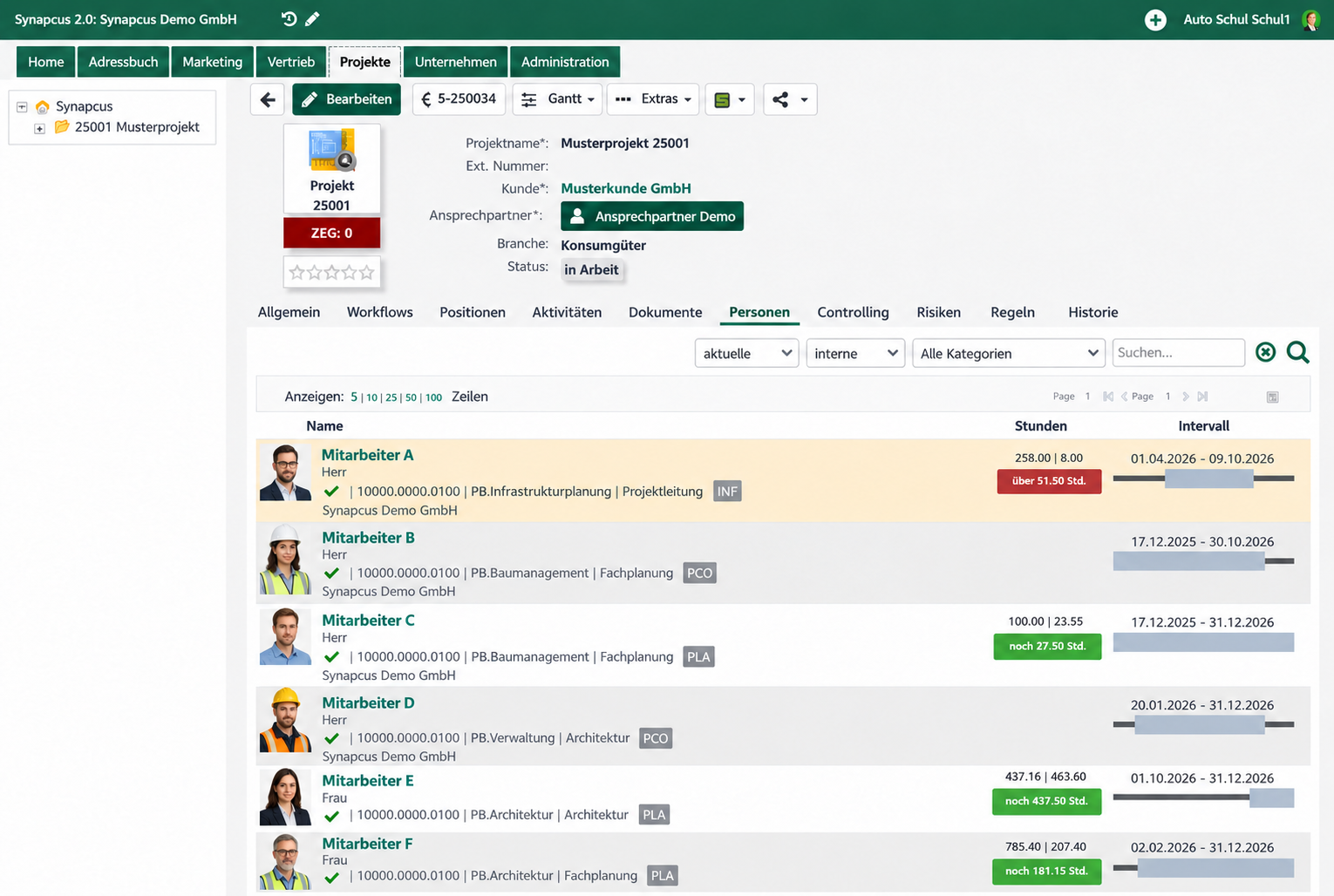Open the Ansprechpartner Demo contact button

(652, 216)
